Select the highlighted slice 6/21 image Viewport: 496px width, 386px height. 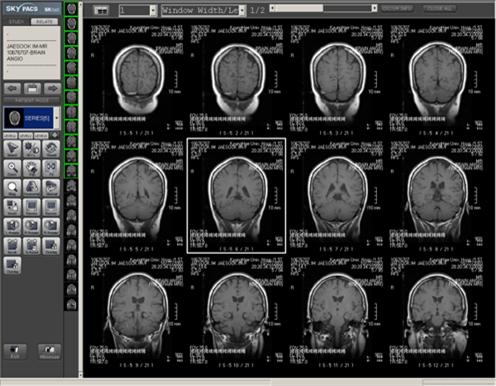click(x=236, y=196)
